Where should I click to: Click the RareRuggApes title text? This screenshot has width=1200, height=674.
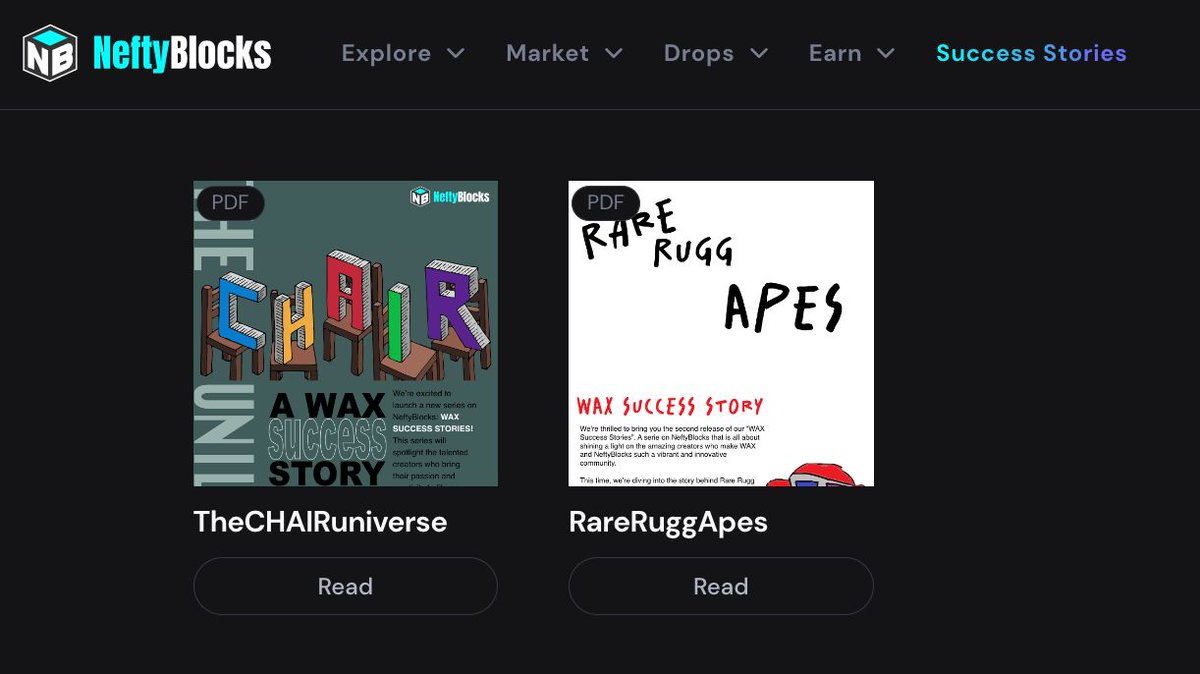click(x=668, y=521)
